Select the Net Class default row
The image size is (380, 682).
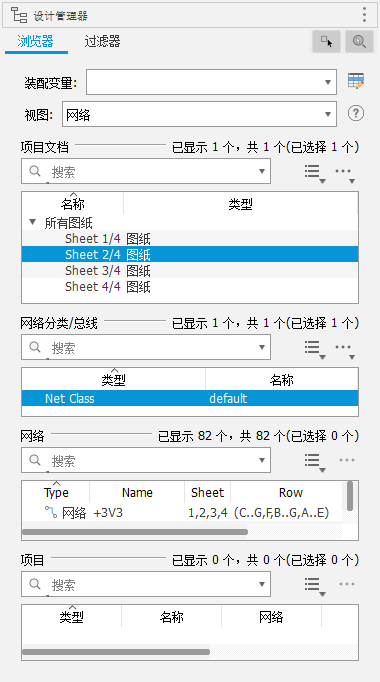pos(190,398)
